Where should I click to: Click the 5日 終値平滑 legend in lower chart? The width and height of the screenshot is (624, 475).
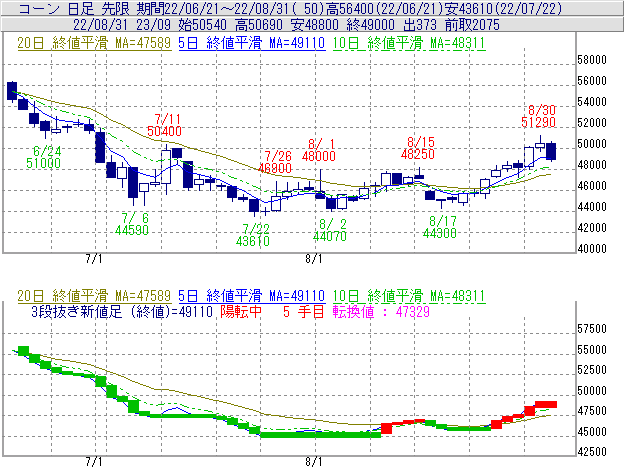[x=252, y=296]
